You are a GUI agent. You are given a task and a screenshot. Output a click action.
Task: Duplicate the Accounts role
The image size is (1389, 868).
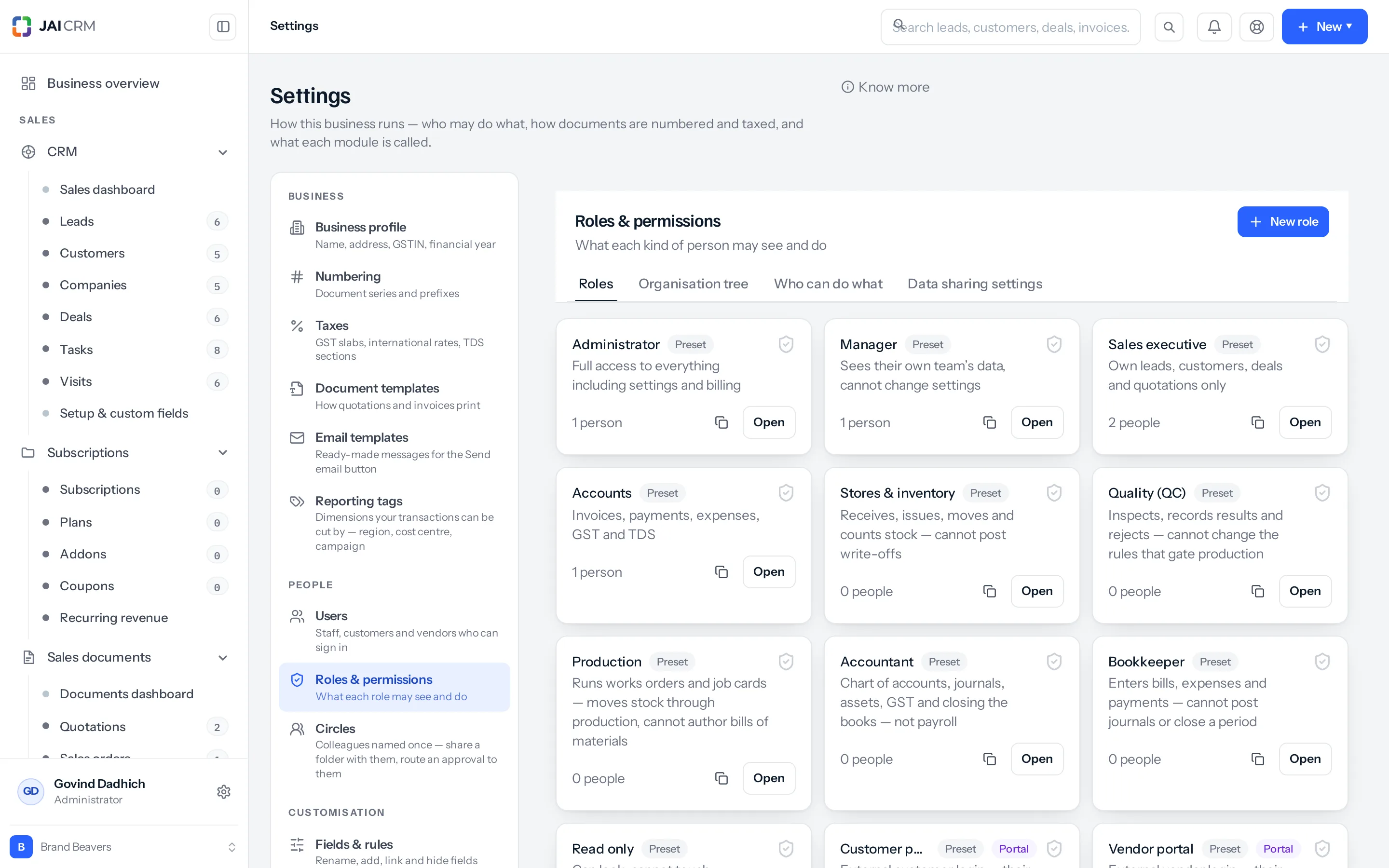[x=722, y=572]
